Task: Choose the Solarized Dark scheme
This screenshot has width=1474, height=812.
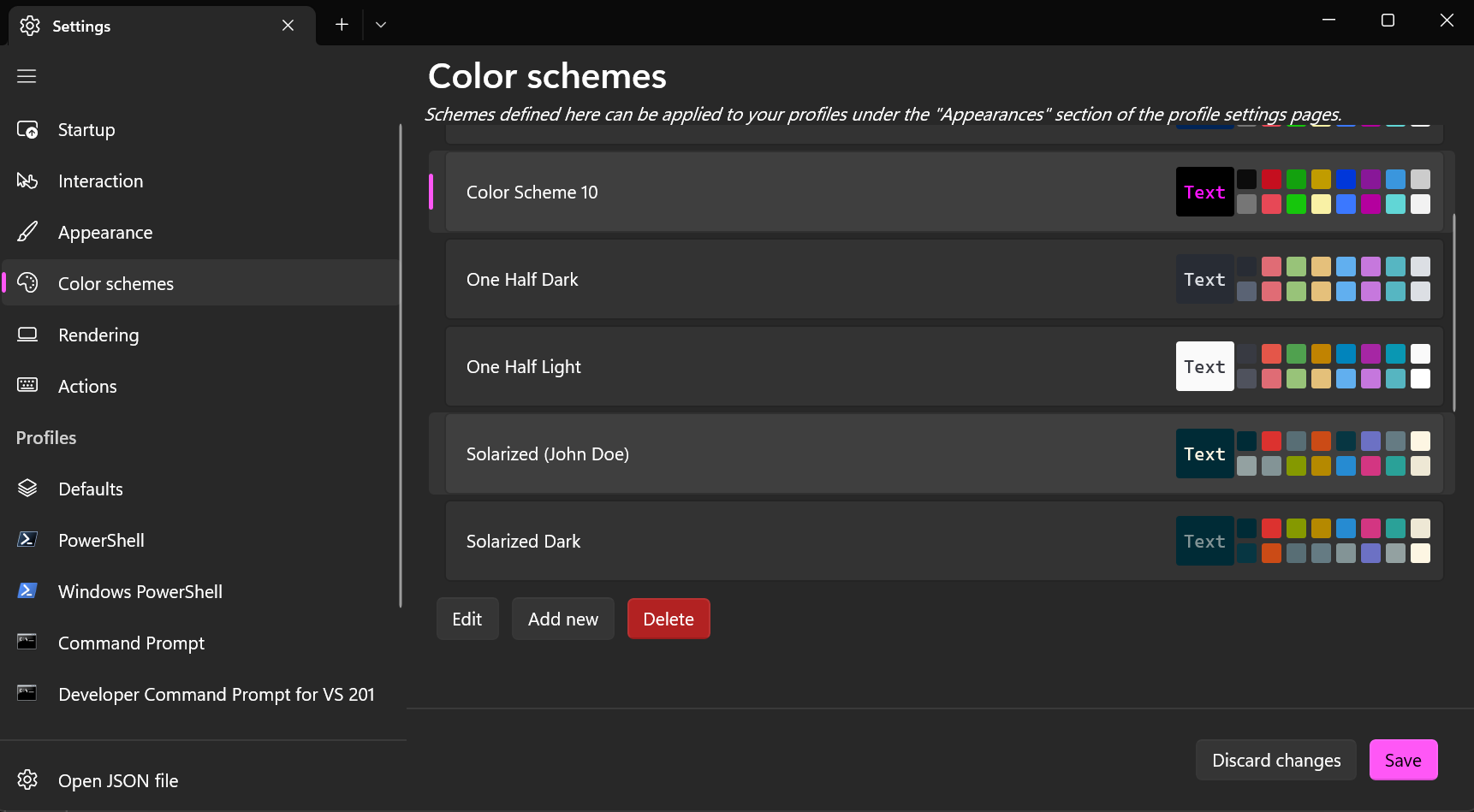Action: (x=944, y=542)
